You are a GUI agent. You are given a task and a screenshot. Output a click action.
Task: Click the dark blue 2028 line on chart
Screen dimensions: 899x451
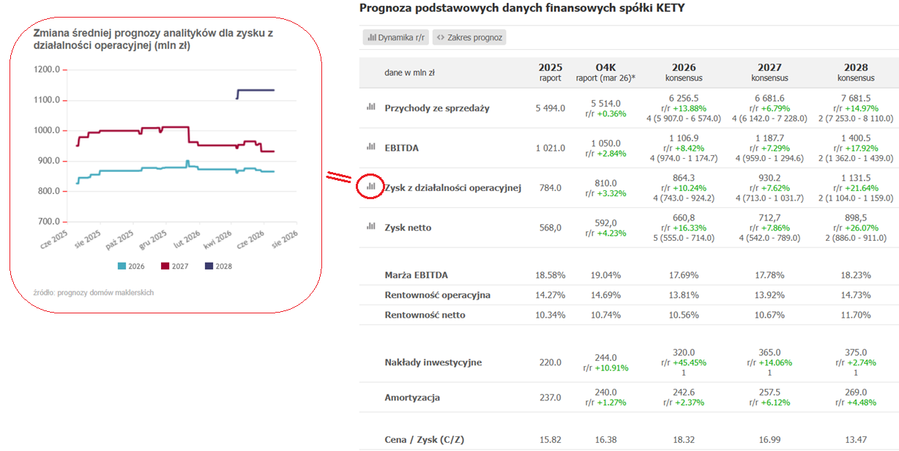click(x=256, y=90)
